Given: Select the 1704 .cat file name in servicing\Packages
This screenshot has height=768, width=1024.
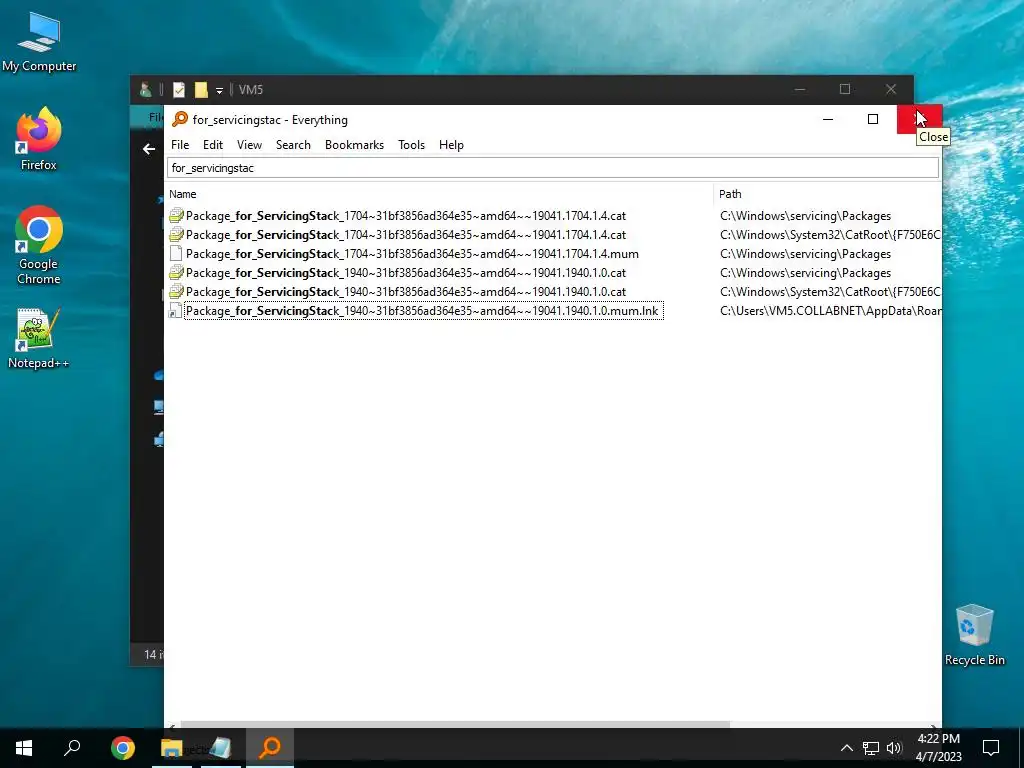Looking at the screenshot, I should (406, 216).
